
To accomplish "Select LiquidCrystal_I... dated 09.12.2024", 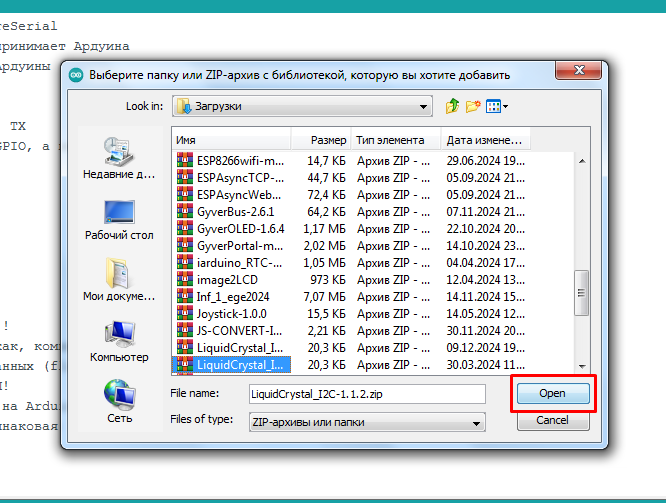I will pos(240,348).
